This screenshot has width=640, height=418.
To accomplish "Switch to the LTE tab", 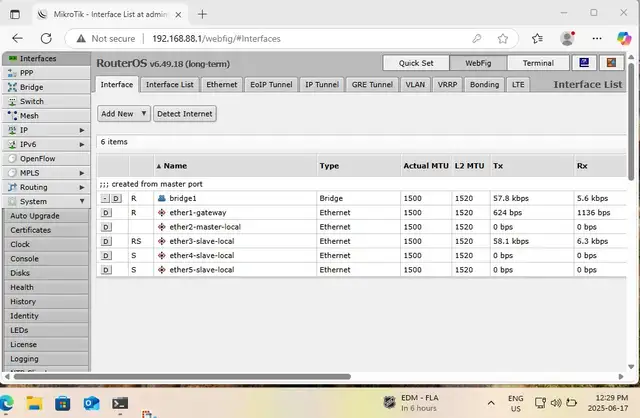I will (x=518, y=84).
